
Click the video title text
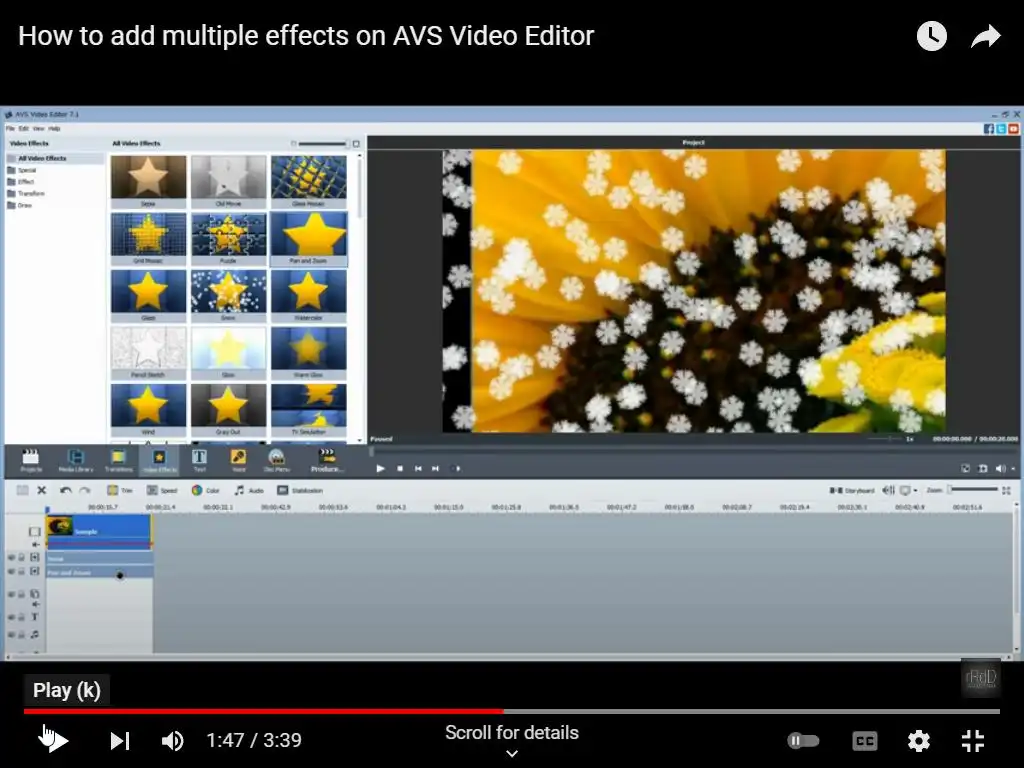pos(306,36)
